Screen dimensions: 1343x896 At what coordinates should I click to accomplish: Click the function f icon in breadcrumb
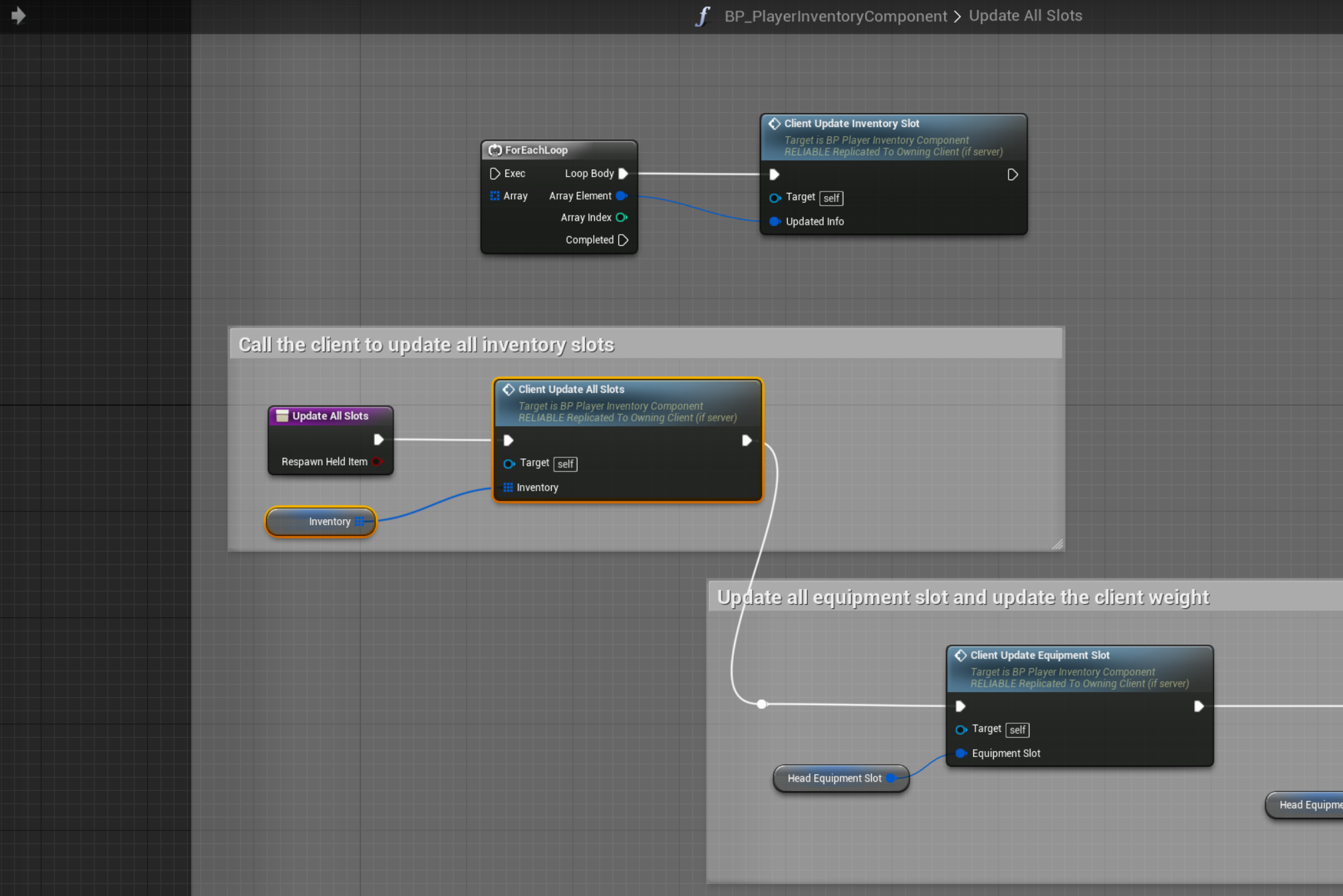coord(703,16)
